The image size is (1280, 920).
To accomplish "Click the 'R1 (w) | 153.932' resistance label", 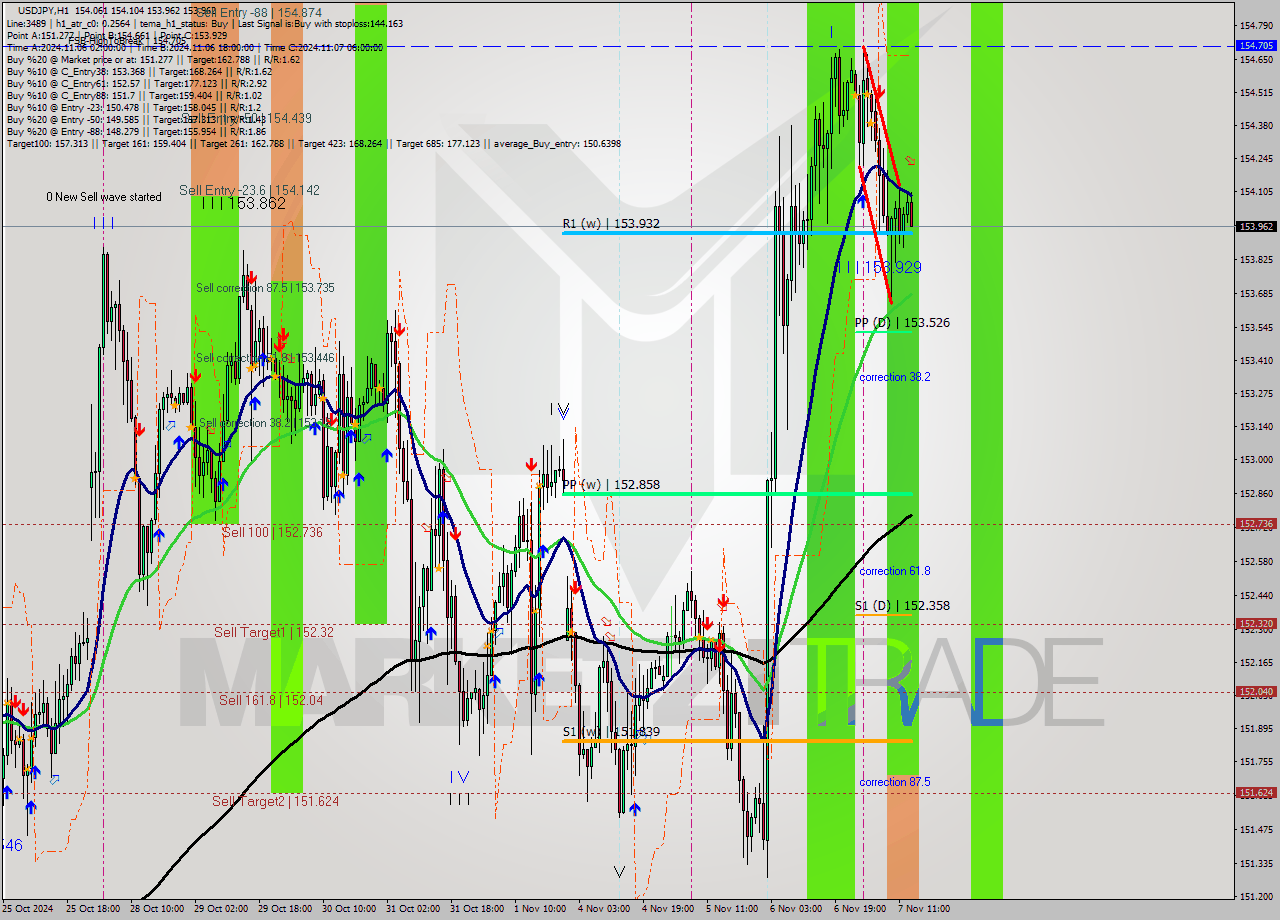I will coord(611,224).
